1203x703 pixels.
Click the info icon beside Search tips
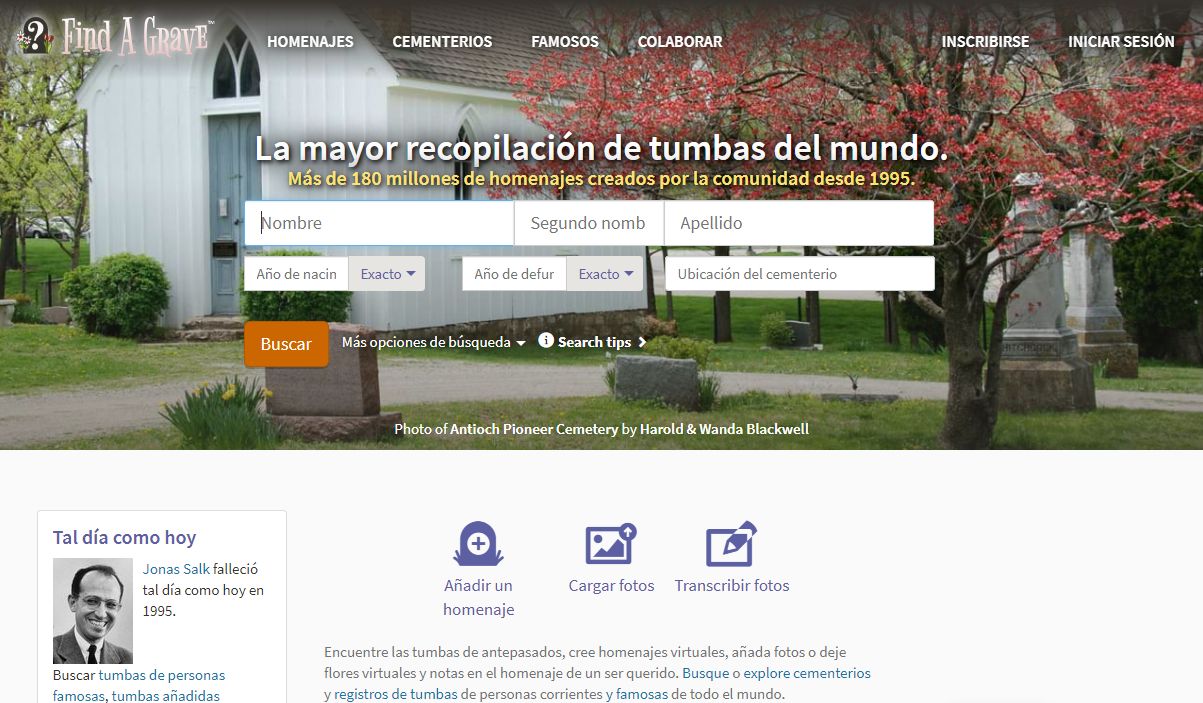tap(546, 340)
